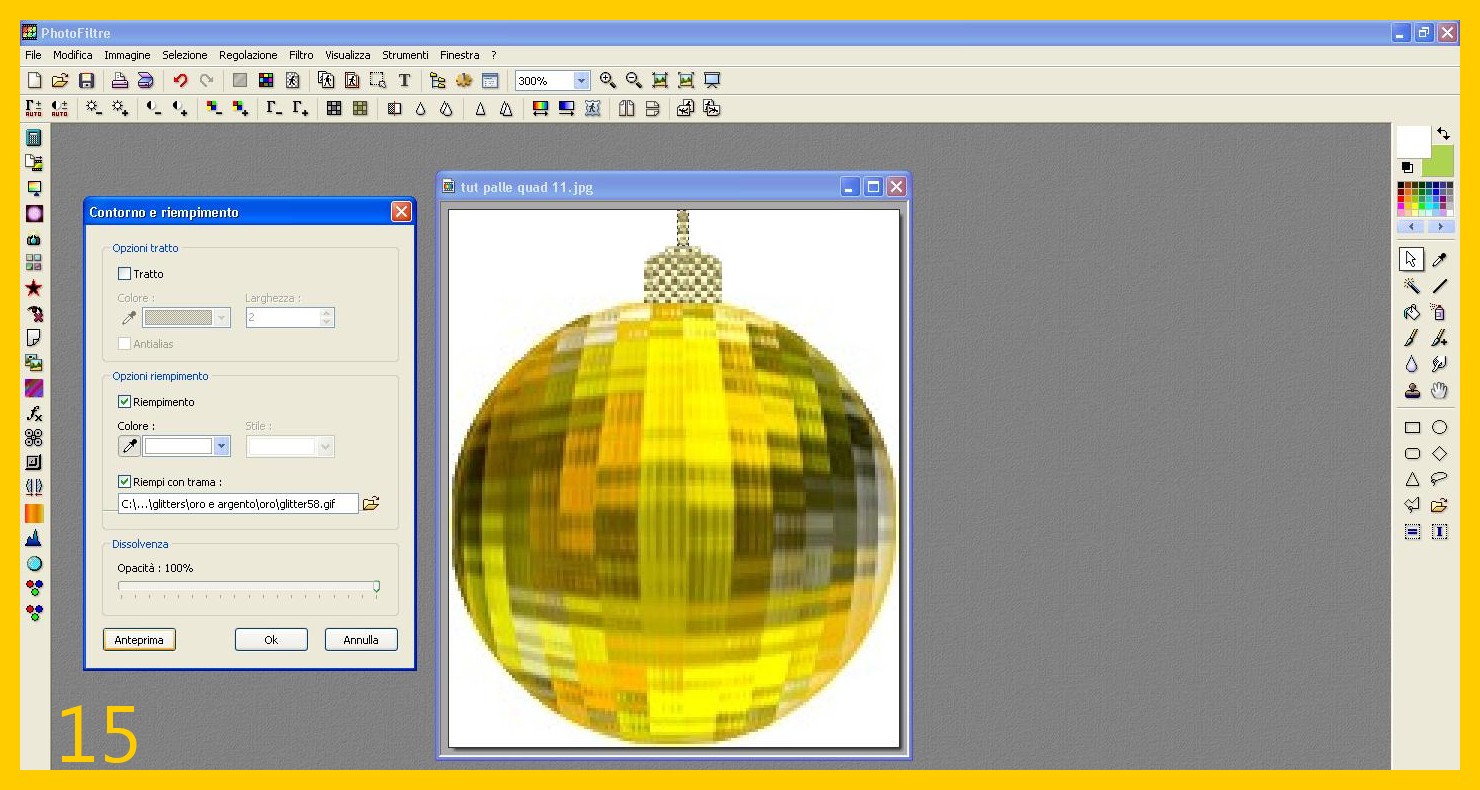Open the Filtro menu
Screen dimensions: 1480x790
coord(301,55)
